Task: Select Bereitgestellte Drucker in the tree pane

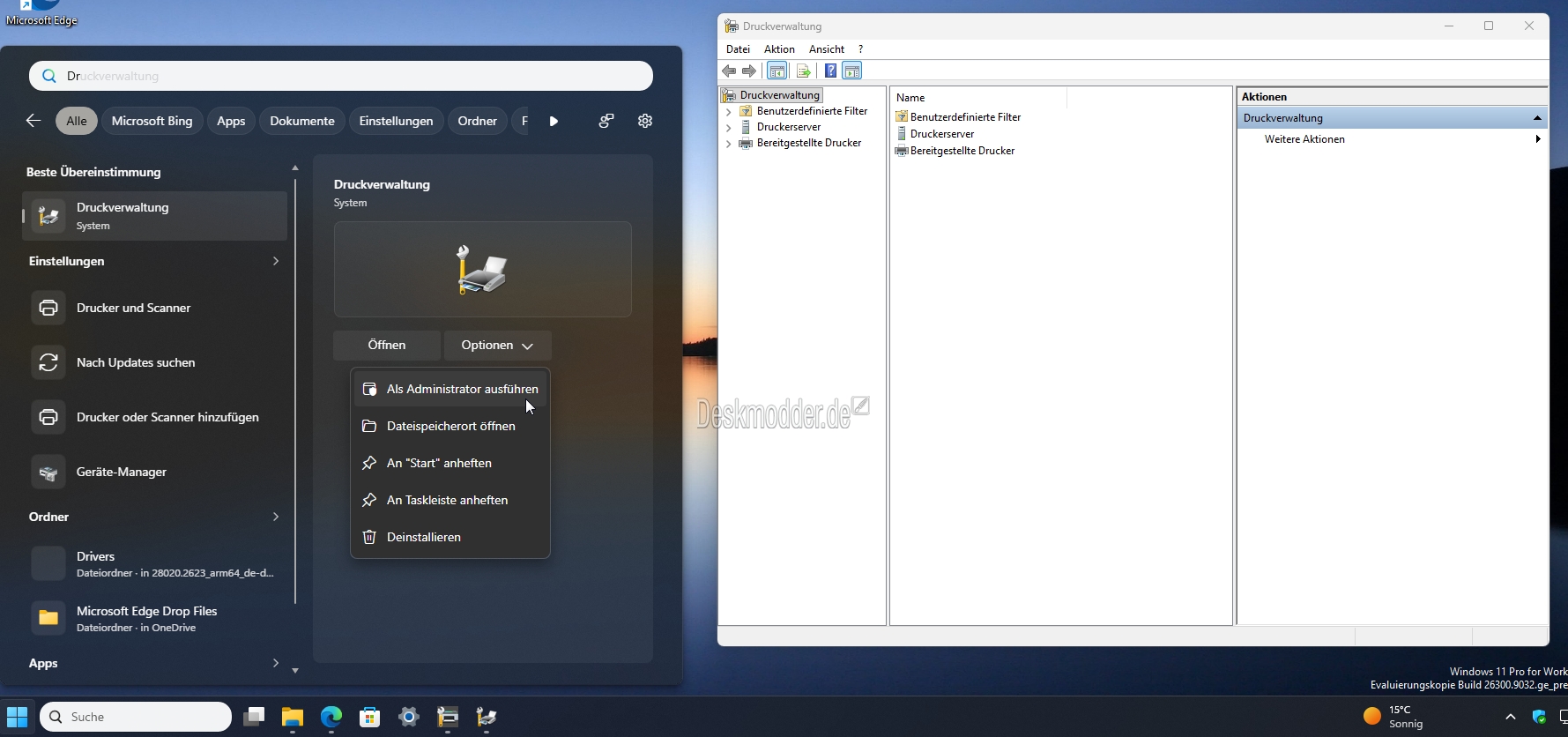Action: tap(809, 143)
